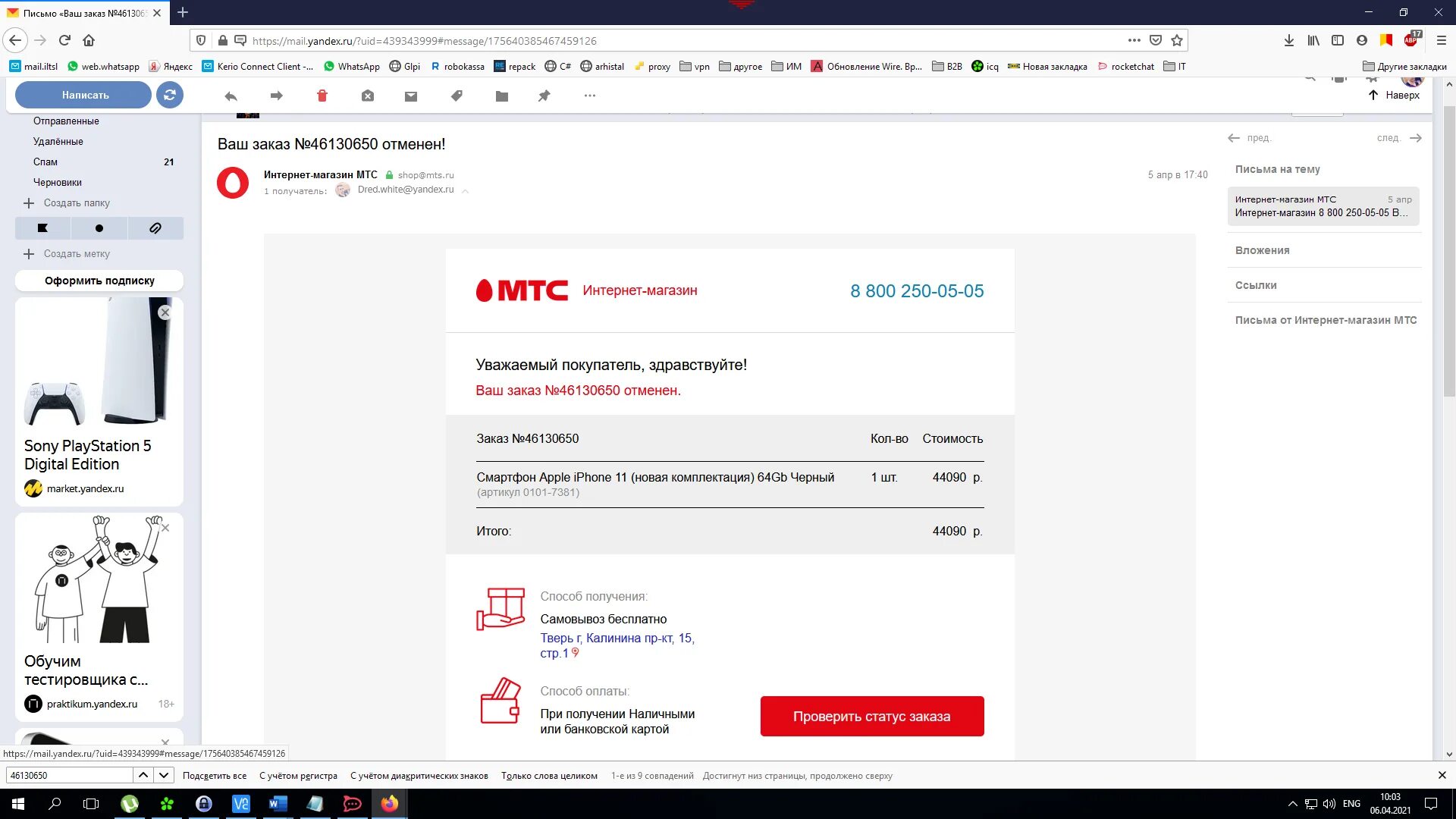
Task: Click the reply arrow icon in mail toolbar
Action: coord(231,96)
